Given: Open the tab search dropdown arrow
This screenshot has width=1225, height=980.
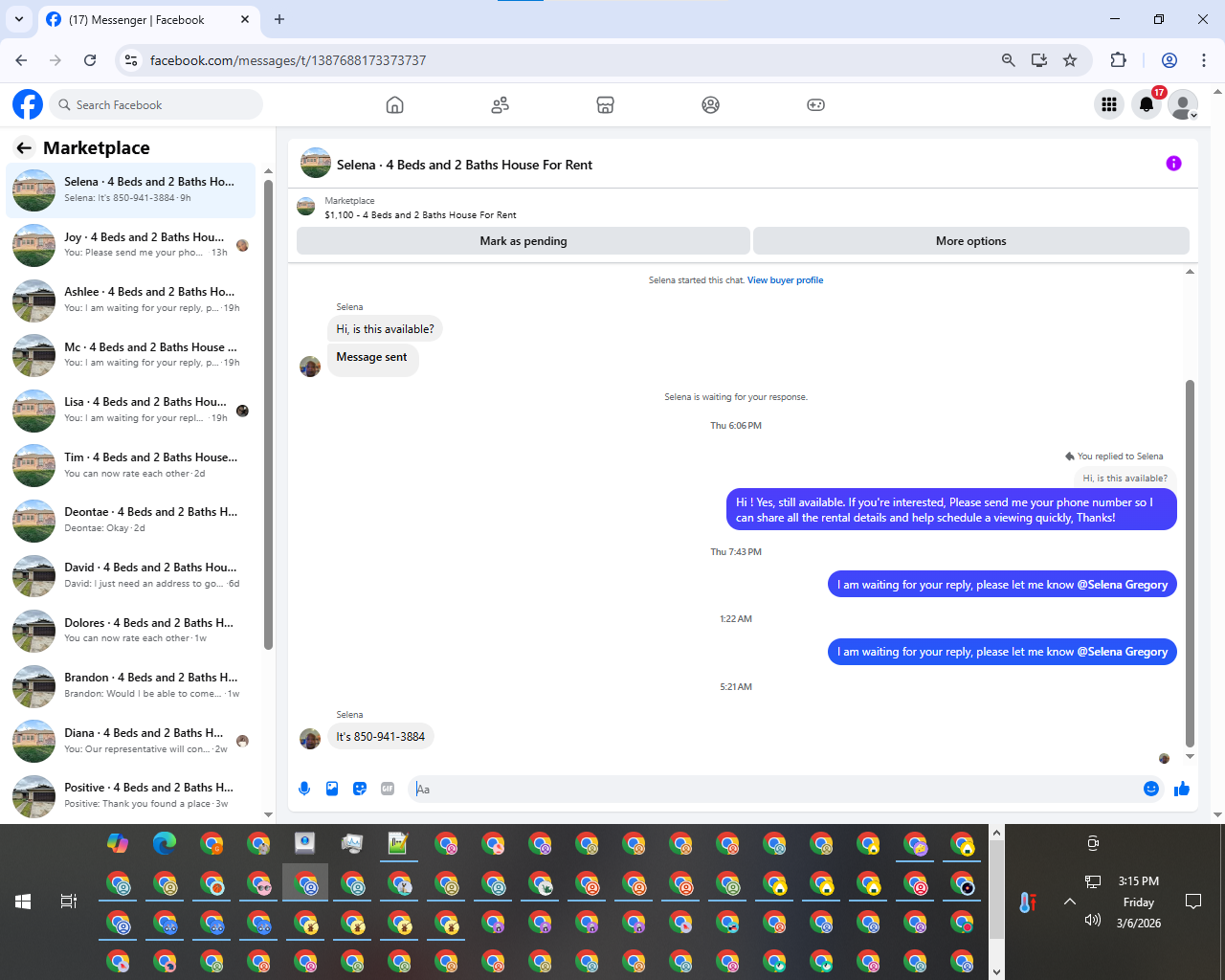Looking at the screenshot, I should pyautogui.click(x=18, y=19).
